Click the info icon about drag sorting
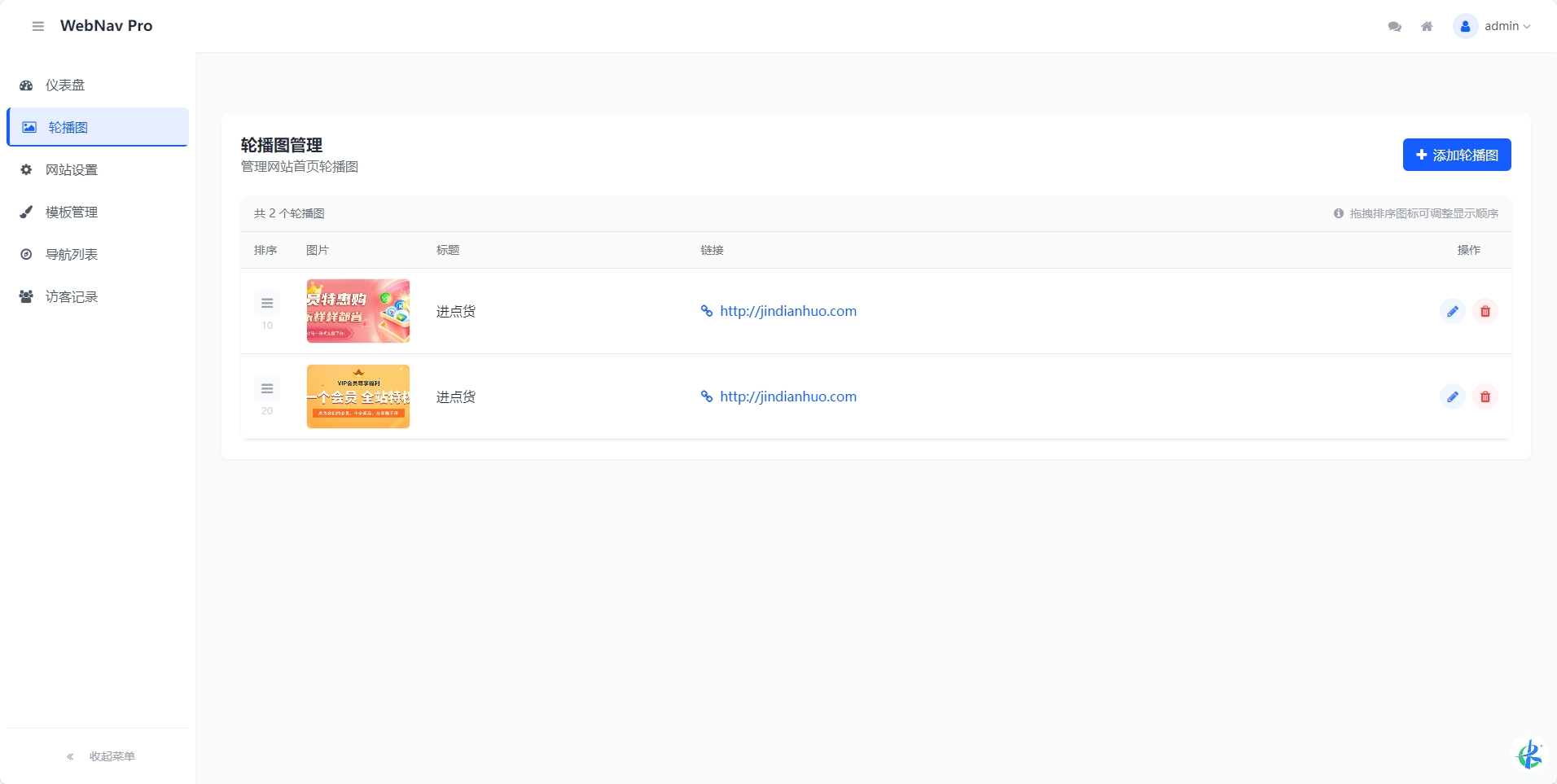The image size is (1557, 784). tap(1339, 213)
